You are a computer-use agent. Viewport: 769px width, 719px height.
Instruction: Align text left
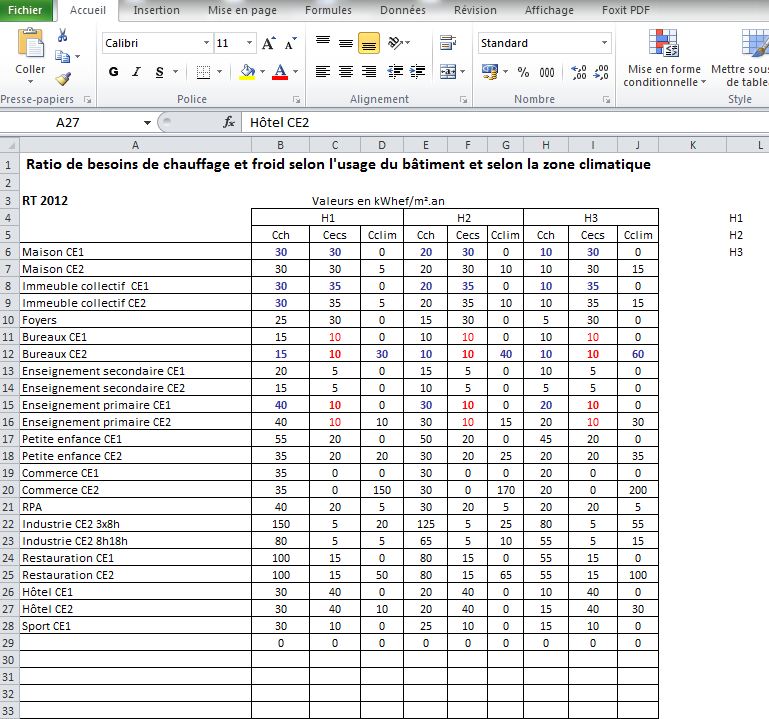[323, 72]
